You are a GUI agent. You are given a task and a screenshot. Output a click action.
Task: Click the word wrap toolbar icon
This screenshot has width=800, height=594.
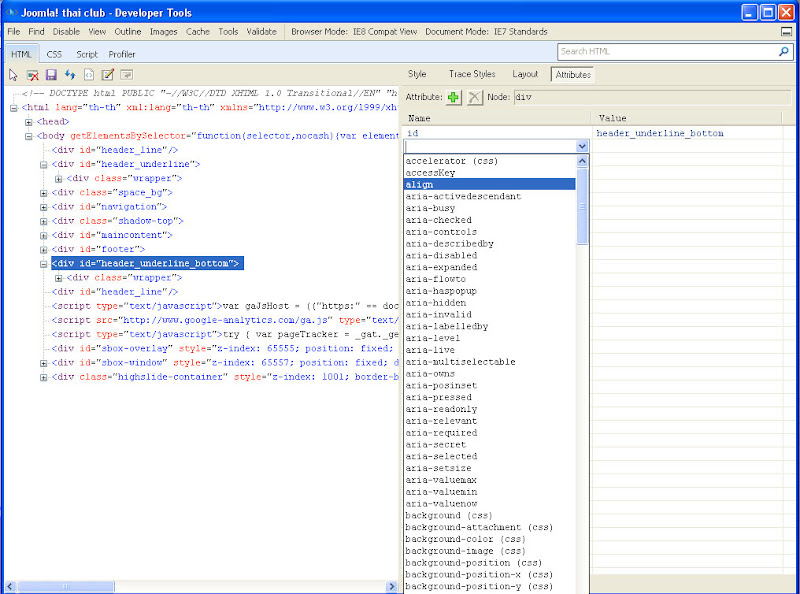[127, 75]
